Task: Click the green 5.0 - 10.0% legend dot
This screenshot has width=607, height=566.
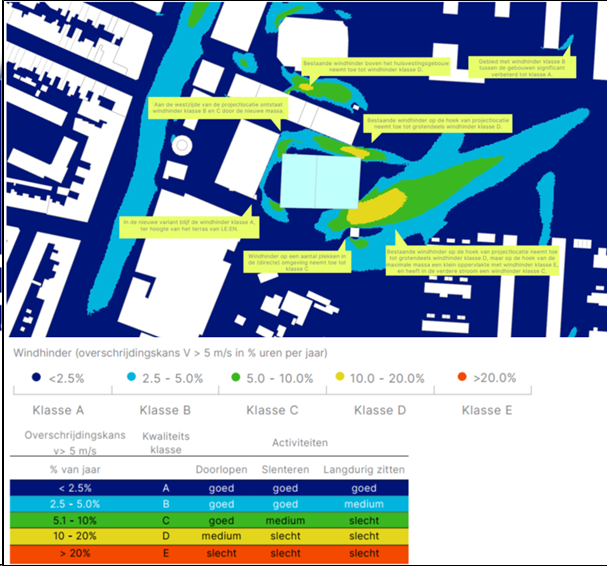Action: pyautogui.click(x=235, y=377)
